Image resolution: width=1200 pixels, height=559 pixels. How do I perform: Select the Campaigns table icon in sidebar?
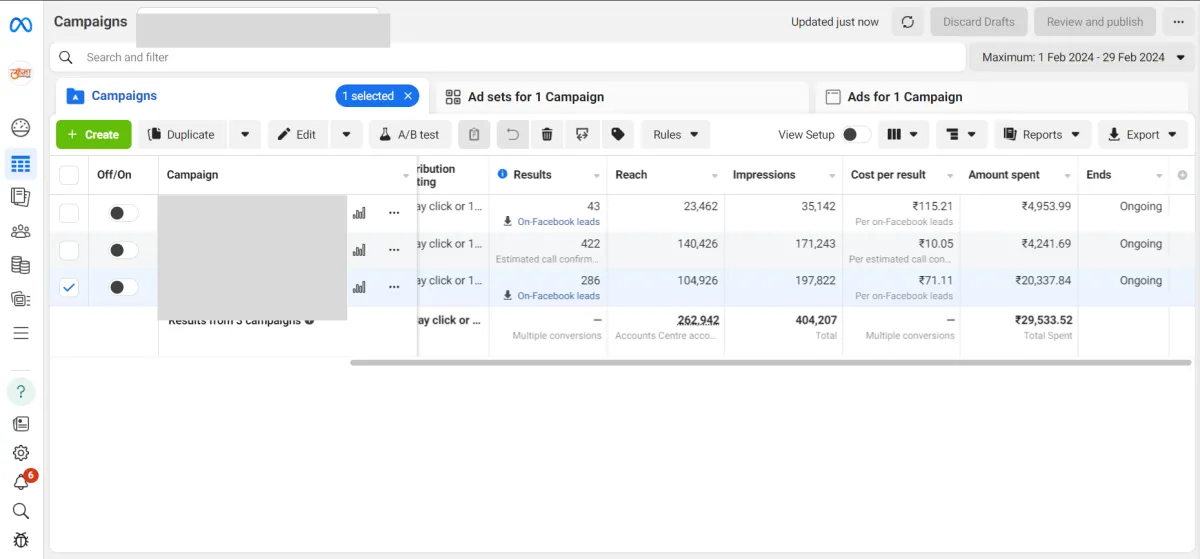click(x=20, y=164)
